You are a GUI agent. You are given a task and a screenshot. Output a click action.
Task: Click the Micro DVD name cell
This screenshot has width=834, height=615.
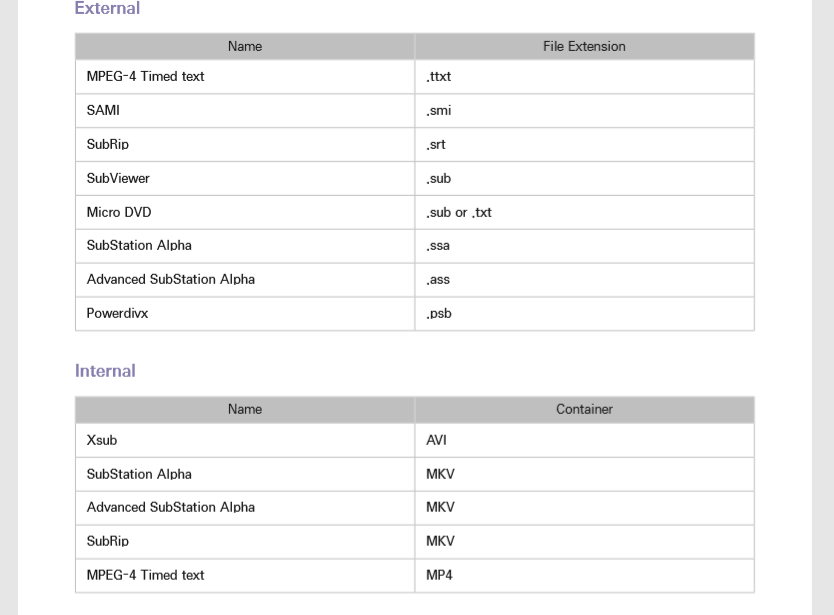[x=119, y=213]
